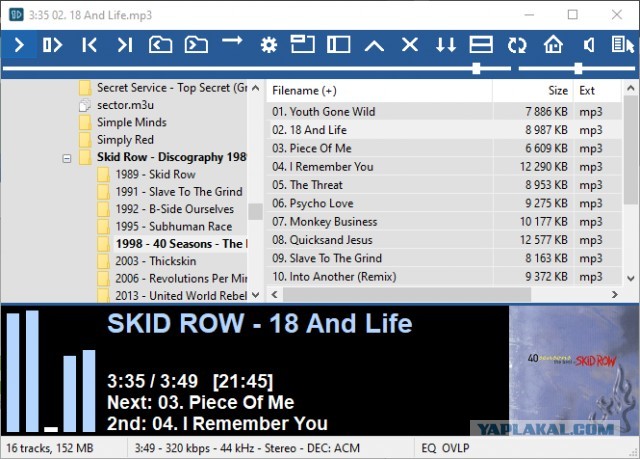Screen dimensions: 640x459
Task: Select track 01. Youth Gone Wild
Action: coord(444,111)
